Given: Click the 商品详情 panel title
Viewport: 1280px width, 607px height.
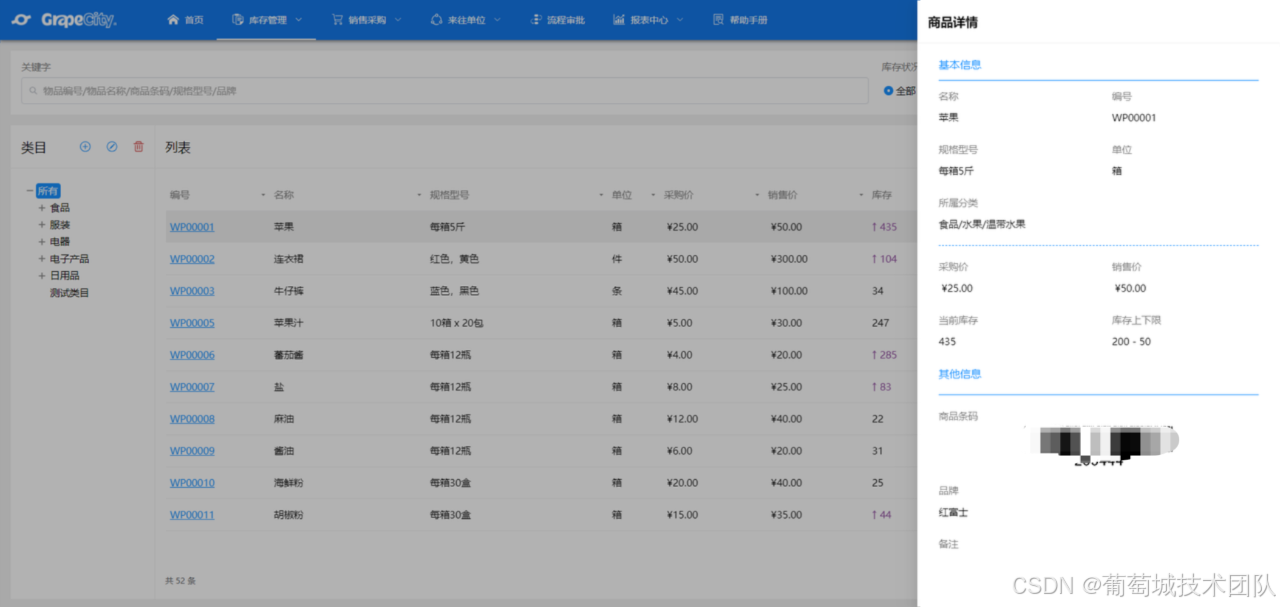Looking at the screenshot, I should (953, 22).
